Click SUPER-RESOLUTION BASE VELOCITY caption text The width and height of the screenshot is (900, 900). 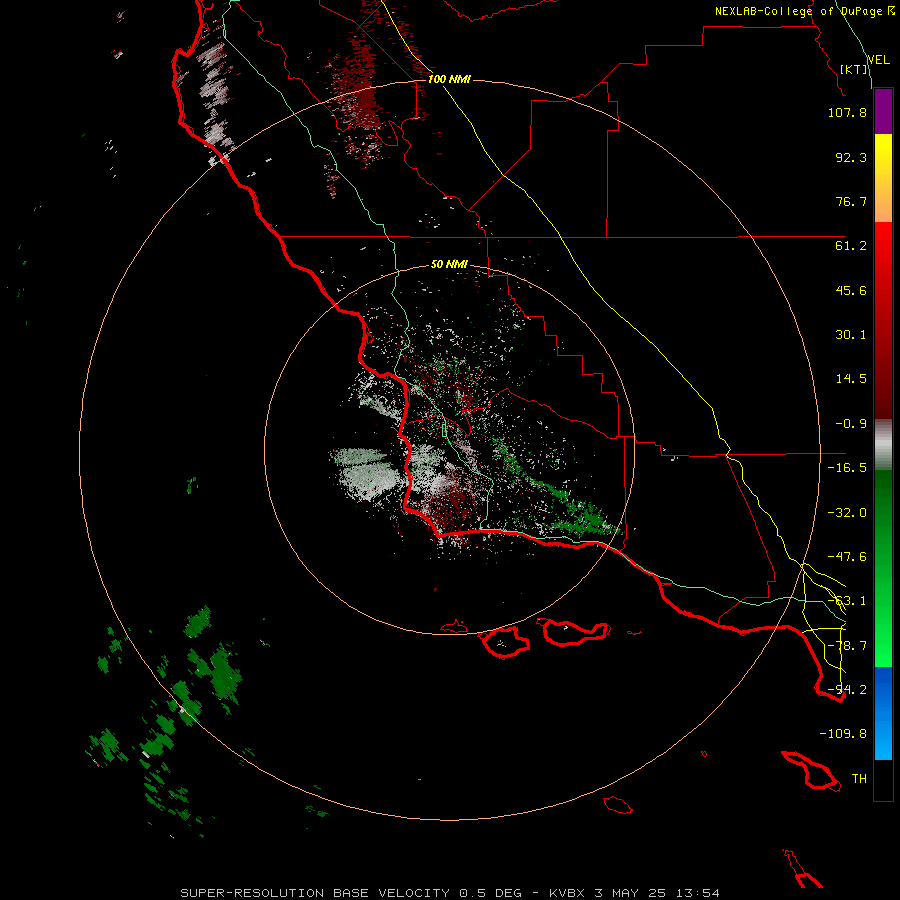(315, 893)
